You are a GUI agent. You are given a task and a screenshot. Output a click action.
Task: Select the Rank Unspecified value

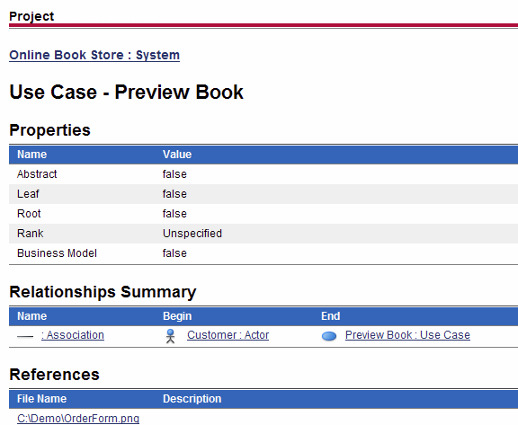pos(192,233)
